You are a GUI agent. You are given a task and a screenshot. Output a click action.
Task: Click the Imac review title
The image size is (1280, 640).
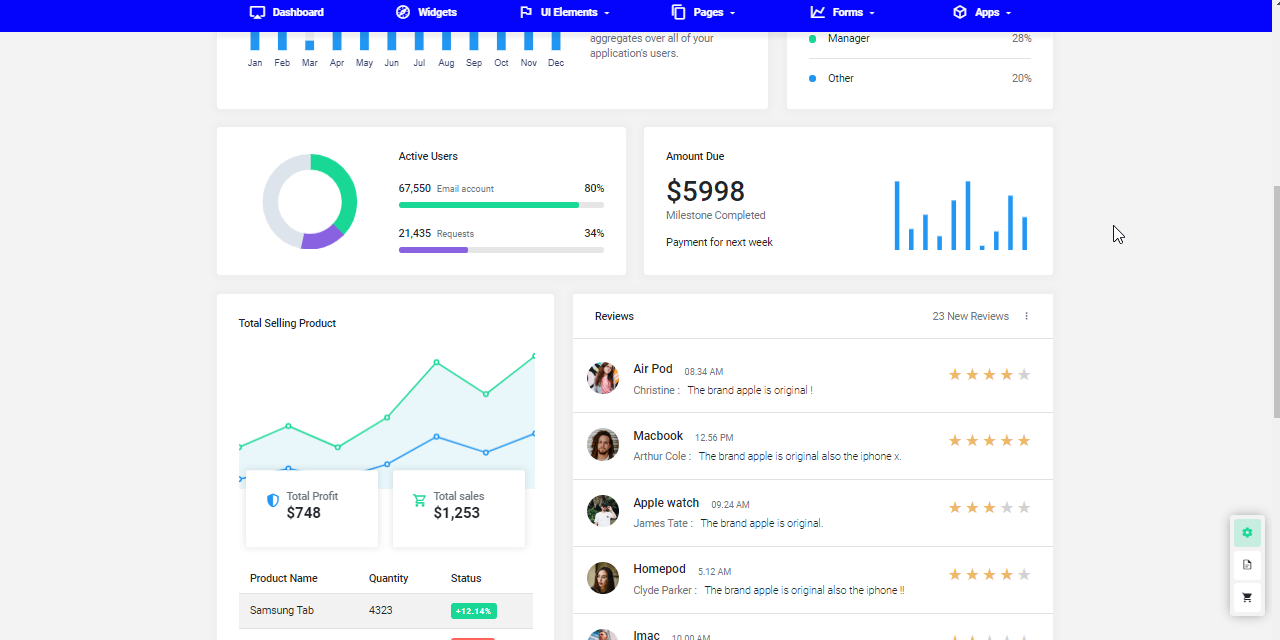click(647, 635)
